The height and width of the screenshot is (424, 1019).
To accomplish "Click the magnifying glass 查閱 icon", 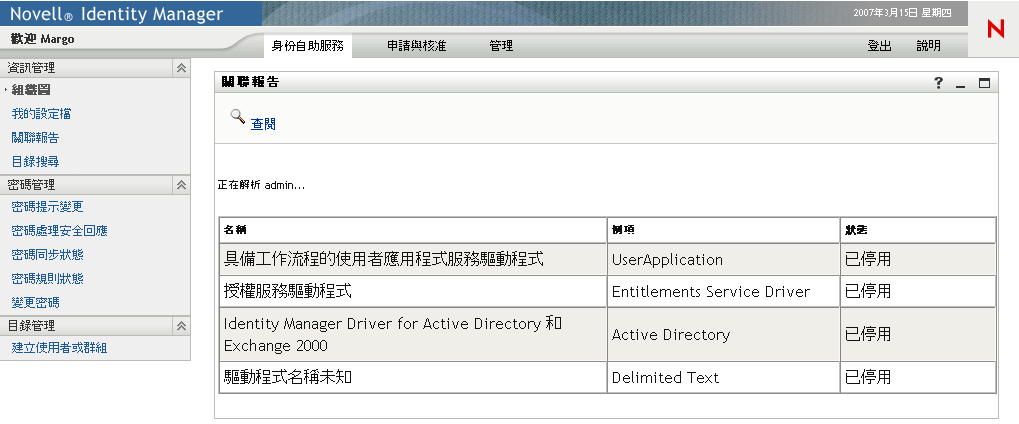I will (x=238, y=117).
